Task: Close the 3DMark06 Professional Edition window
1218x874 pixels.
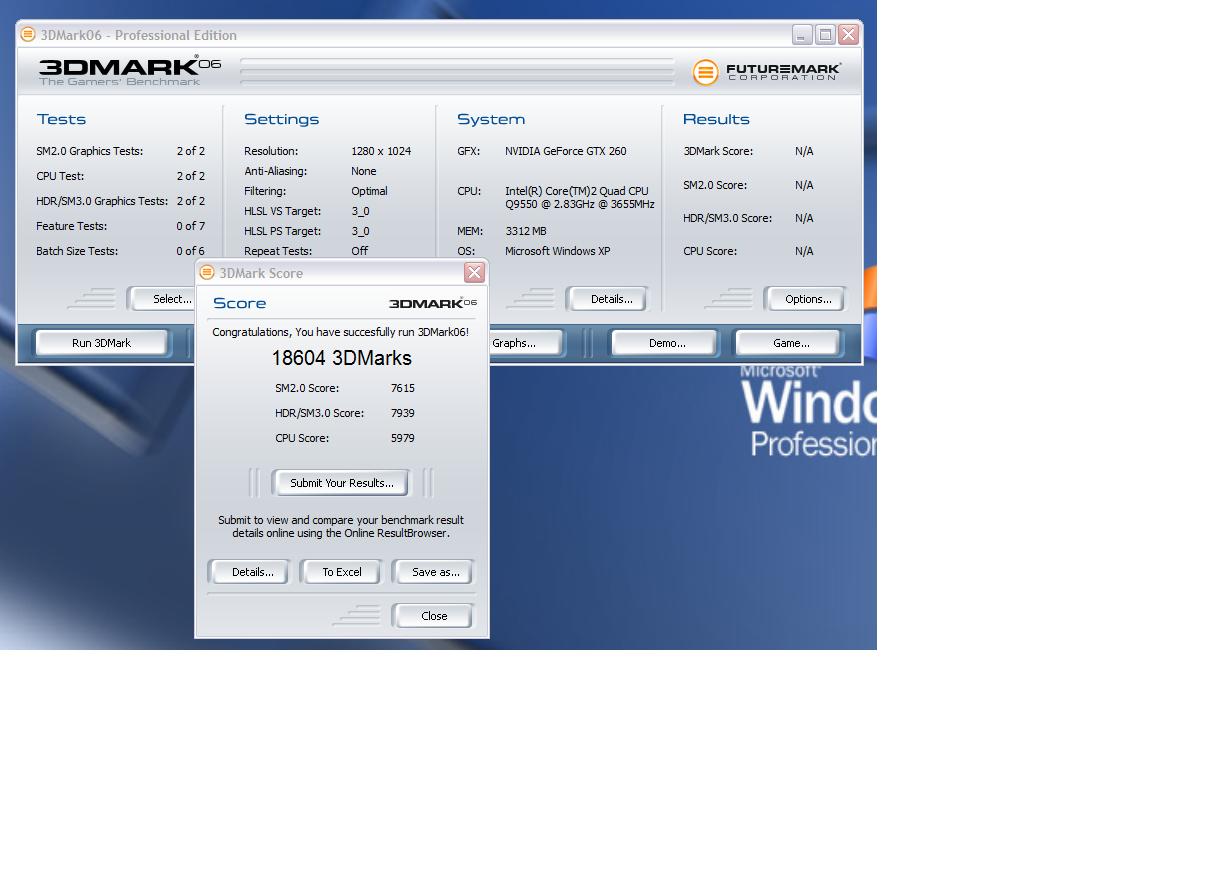Action: (848, 35)
